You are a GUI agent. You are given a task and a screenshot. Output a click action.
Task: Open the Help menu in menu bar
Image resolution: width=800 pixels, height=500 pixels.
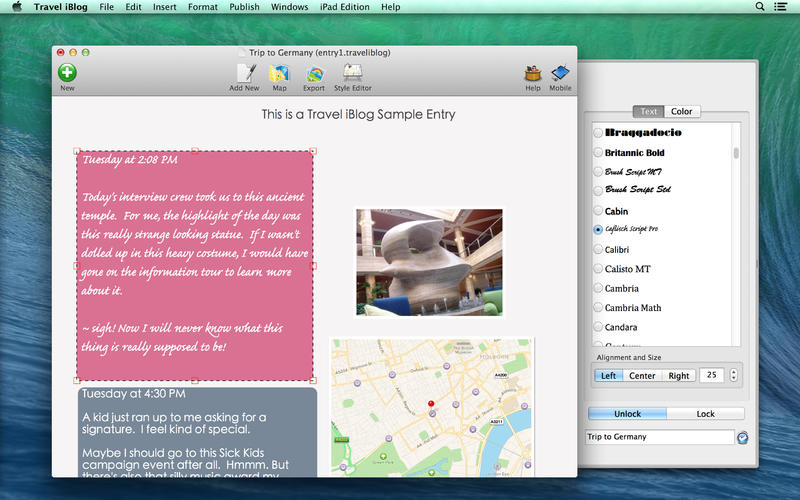pyautogui.click(x=390, y=7)
